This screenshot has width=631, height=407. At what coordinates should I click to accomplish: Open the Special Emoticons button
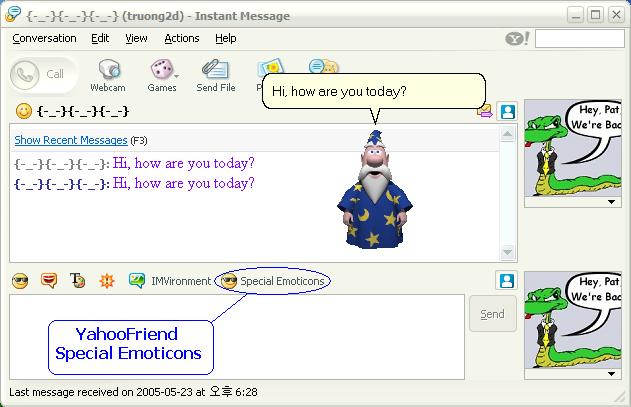(x=272, y=281)
